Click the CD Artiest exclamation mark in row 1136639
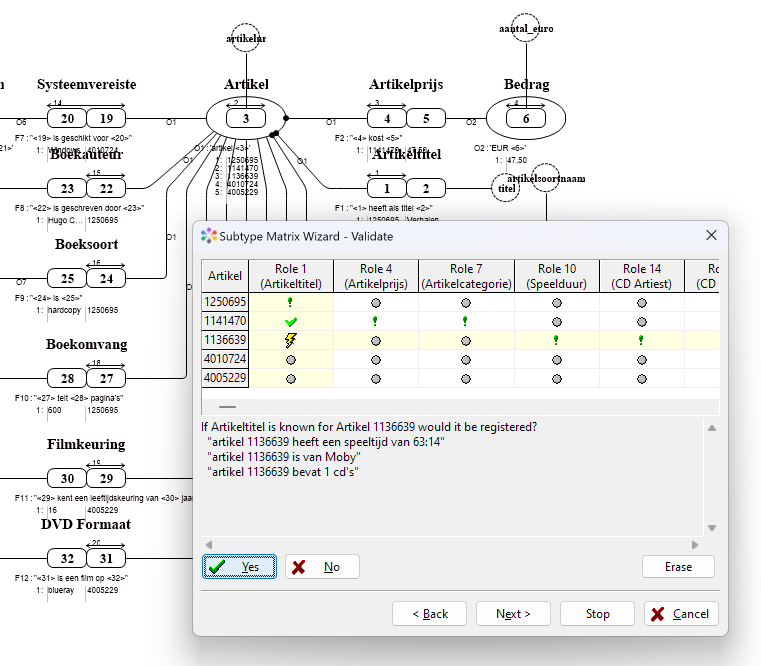Viewport: 761px width, 666px height. (x=641, y=340)
